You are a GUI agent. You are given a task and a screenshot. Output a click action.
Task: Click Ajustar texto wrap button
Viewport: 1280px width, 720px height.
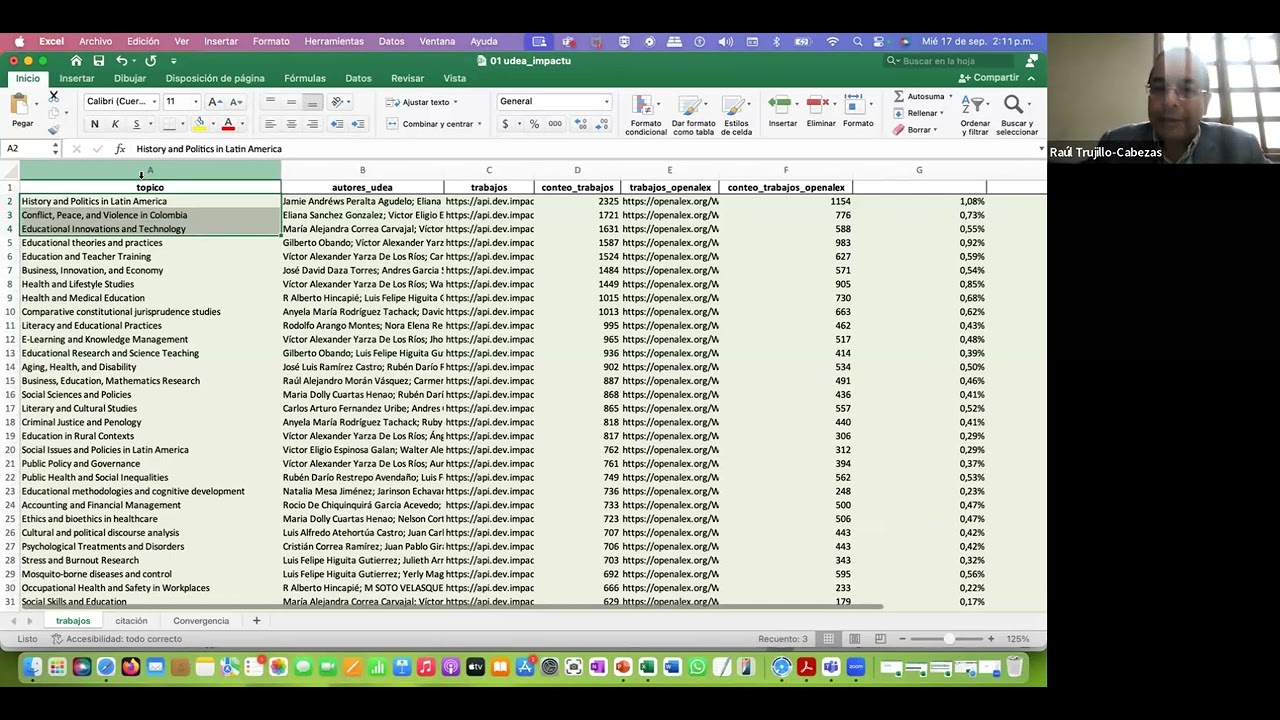click(x=422, y=102)
